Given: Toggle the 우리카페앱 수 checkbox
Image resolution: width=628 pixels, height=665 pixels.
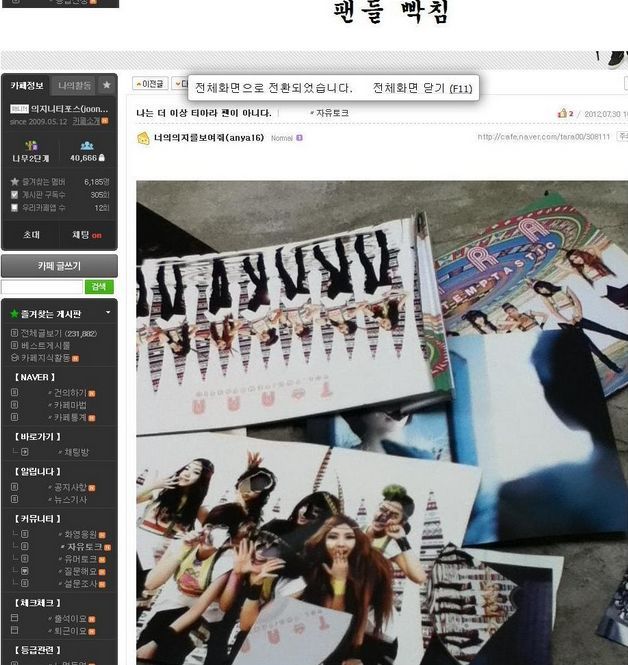Looking at the screenshot, I should (14, 207).
